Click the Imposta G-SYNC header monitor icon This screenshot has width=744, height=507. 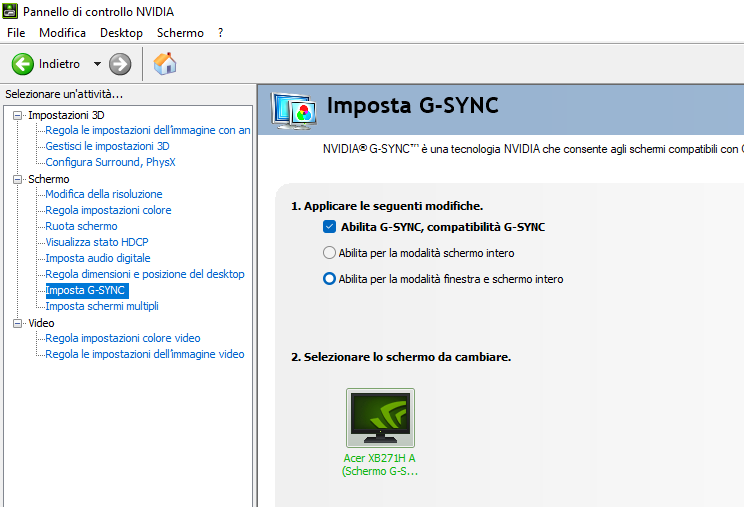[294, 111]
